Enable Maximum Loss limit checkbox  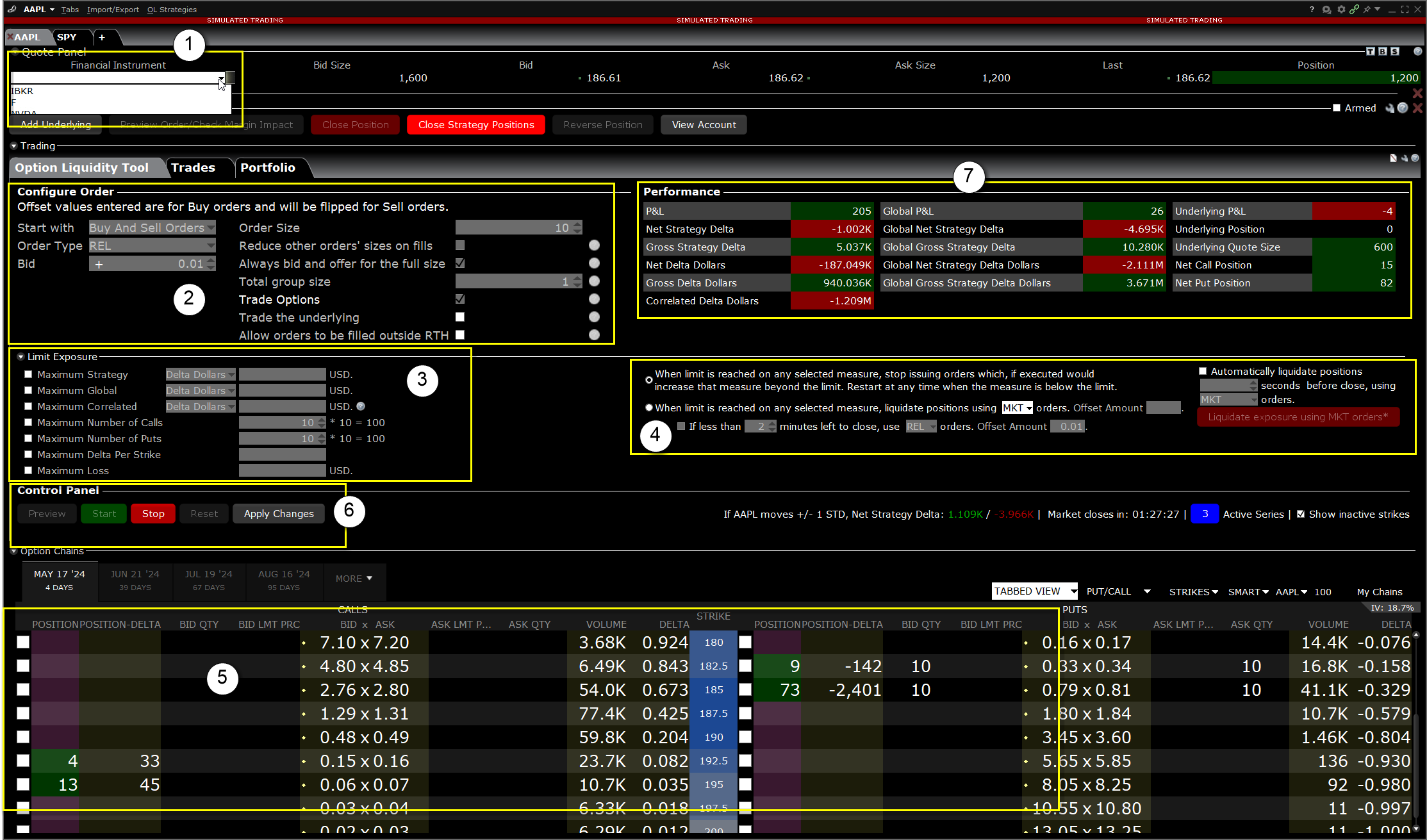pos(28,470)
